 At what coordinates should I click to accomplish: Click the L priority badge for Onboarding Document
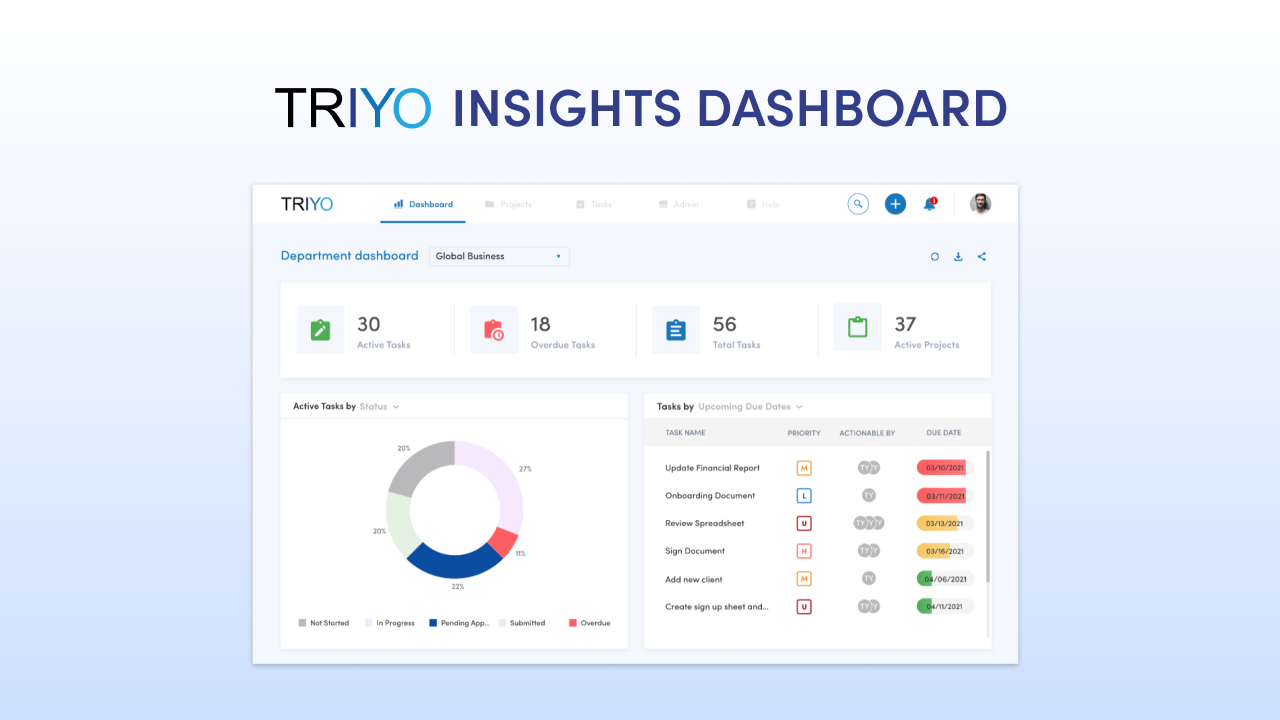coord(804,495)
